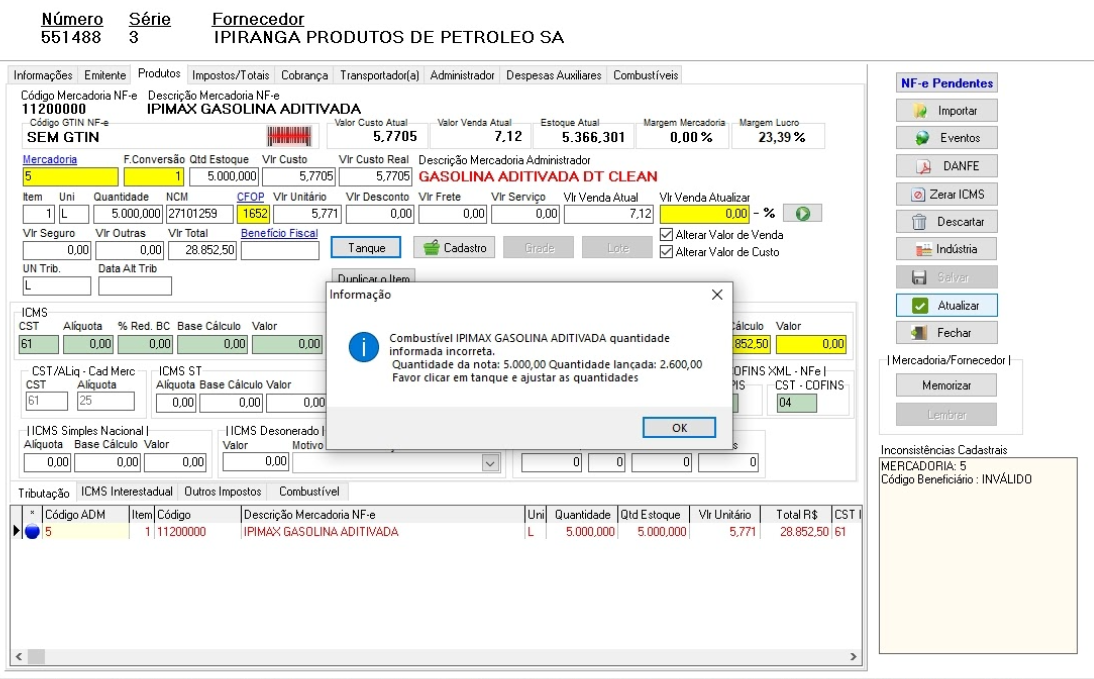The image size is (1094, 679).
Task: Click the green arrow apply button beside percent
Action: click(802, 214)
